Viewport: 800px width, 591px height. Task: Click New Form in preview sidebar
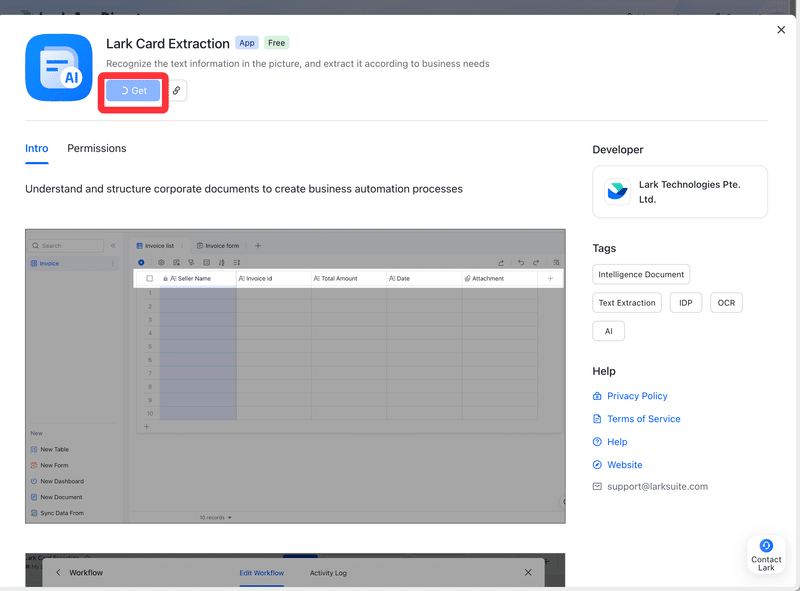[x=49, y=465]
